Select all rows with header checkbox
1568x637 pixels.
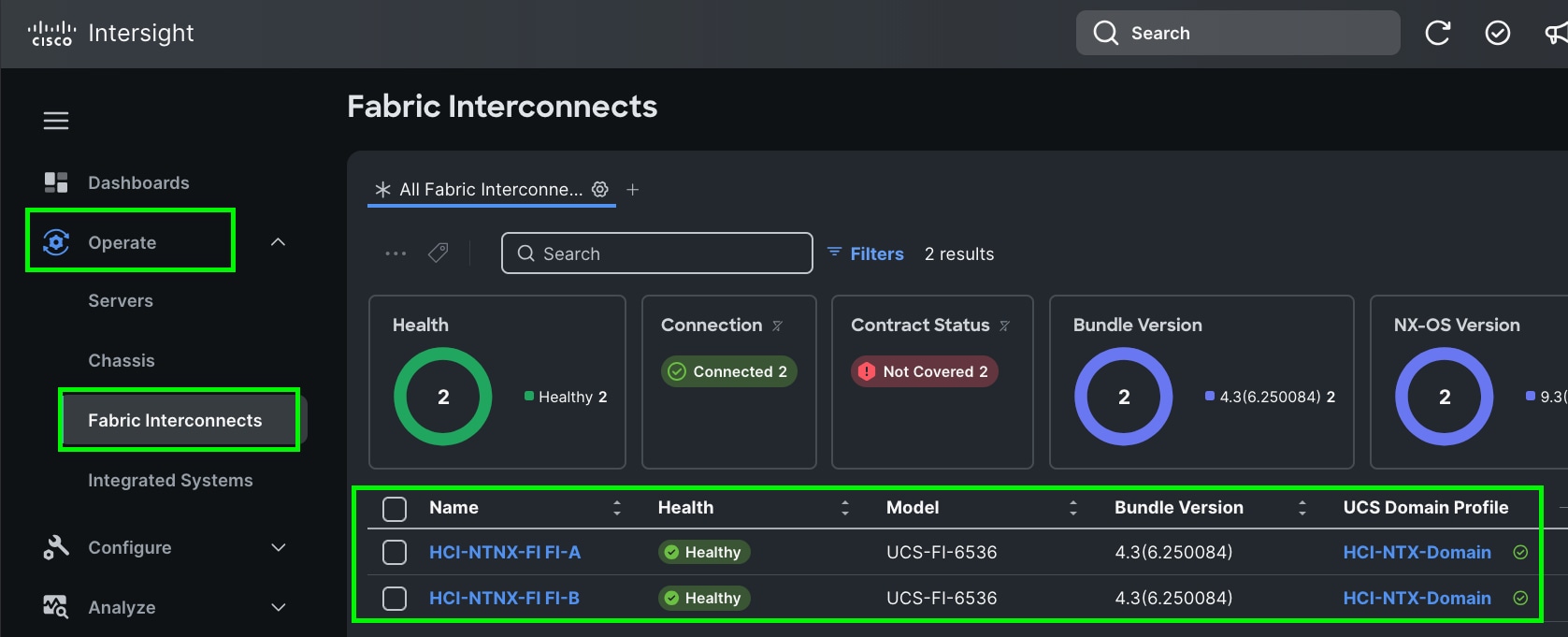point(395,508)
